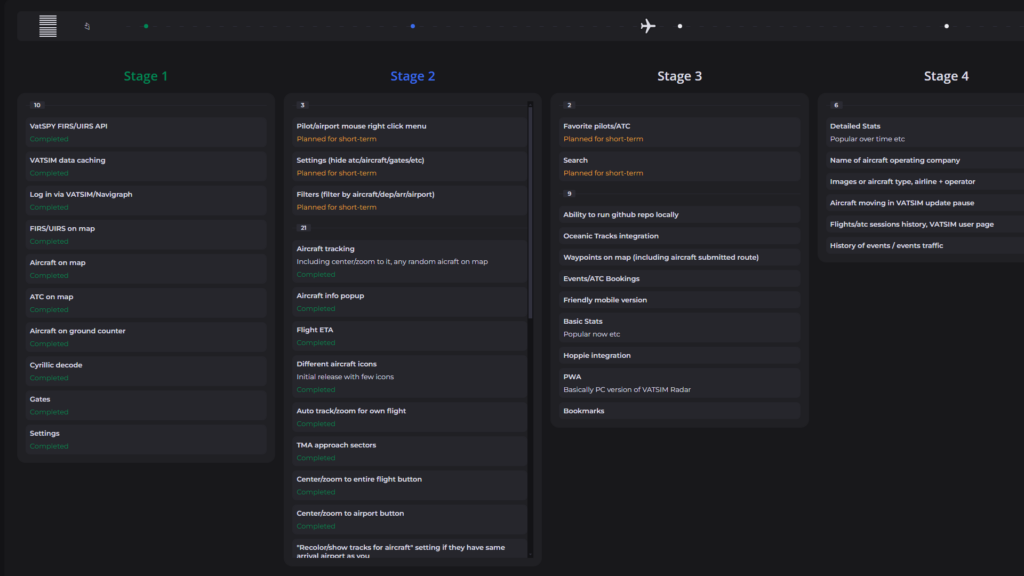Click the white Stage 4 progress dot
Screen dimensions: 1024x576
(x=946, y=26)
